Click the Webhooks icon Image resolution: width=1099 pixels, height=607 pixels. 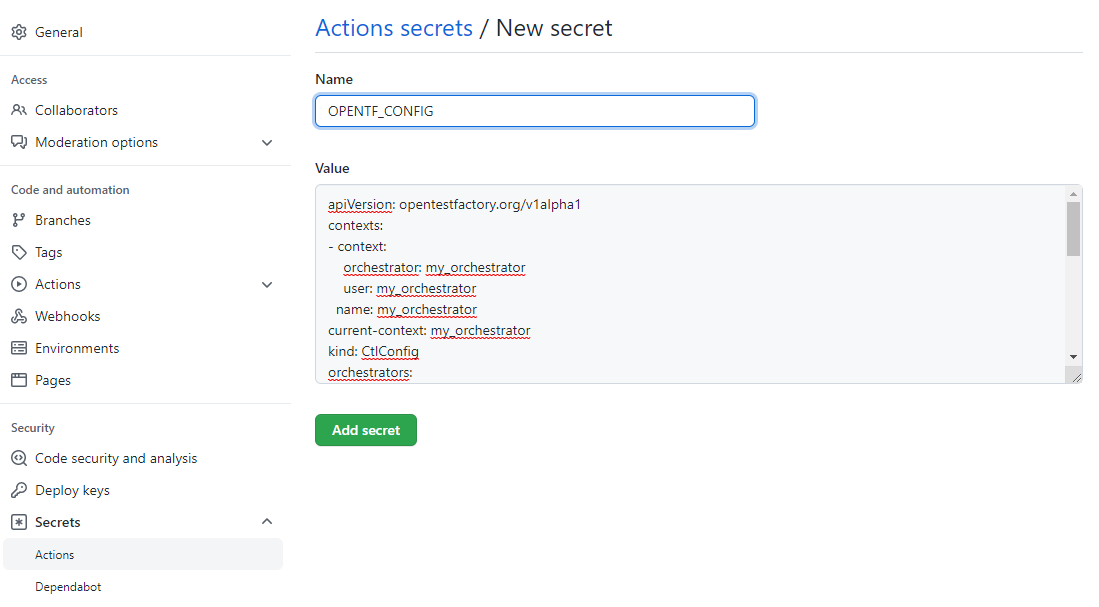point(19,316)
